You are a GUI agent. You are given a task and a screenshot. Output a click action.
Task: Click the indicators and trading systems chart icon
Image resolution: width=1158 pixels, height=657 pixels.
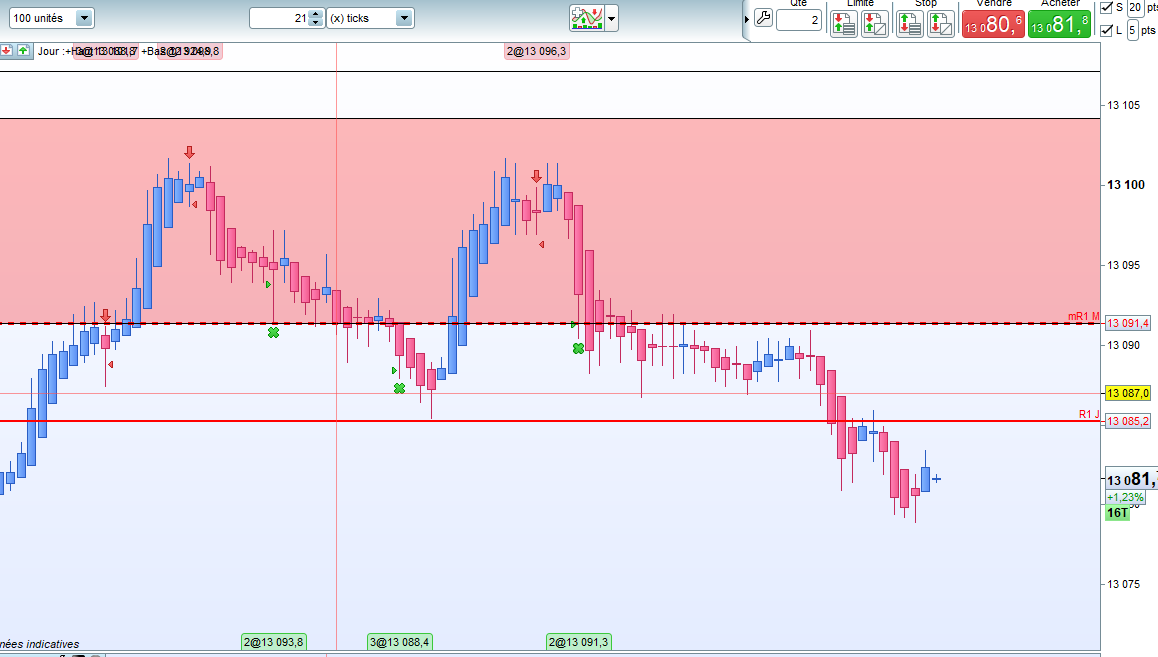587,18
